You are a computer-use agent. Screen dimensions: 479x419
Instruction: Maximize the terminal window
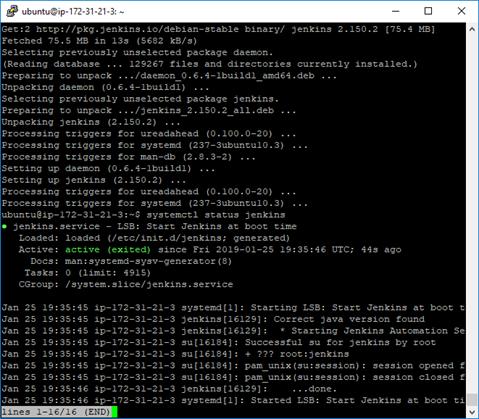point(428,11)
